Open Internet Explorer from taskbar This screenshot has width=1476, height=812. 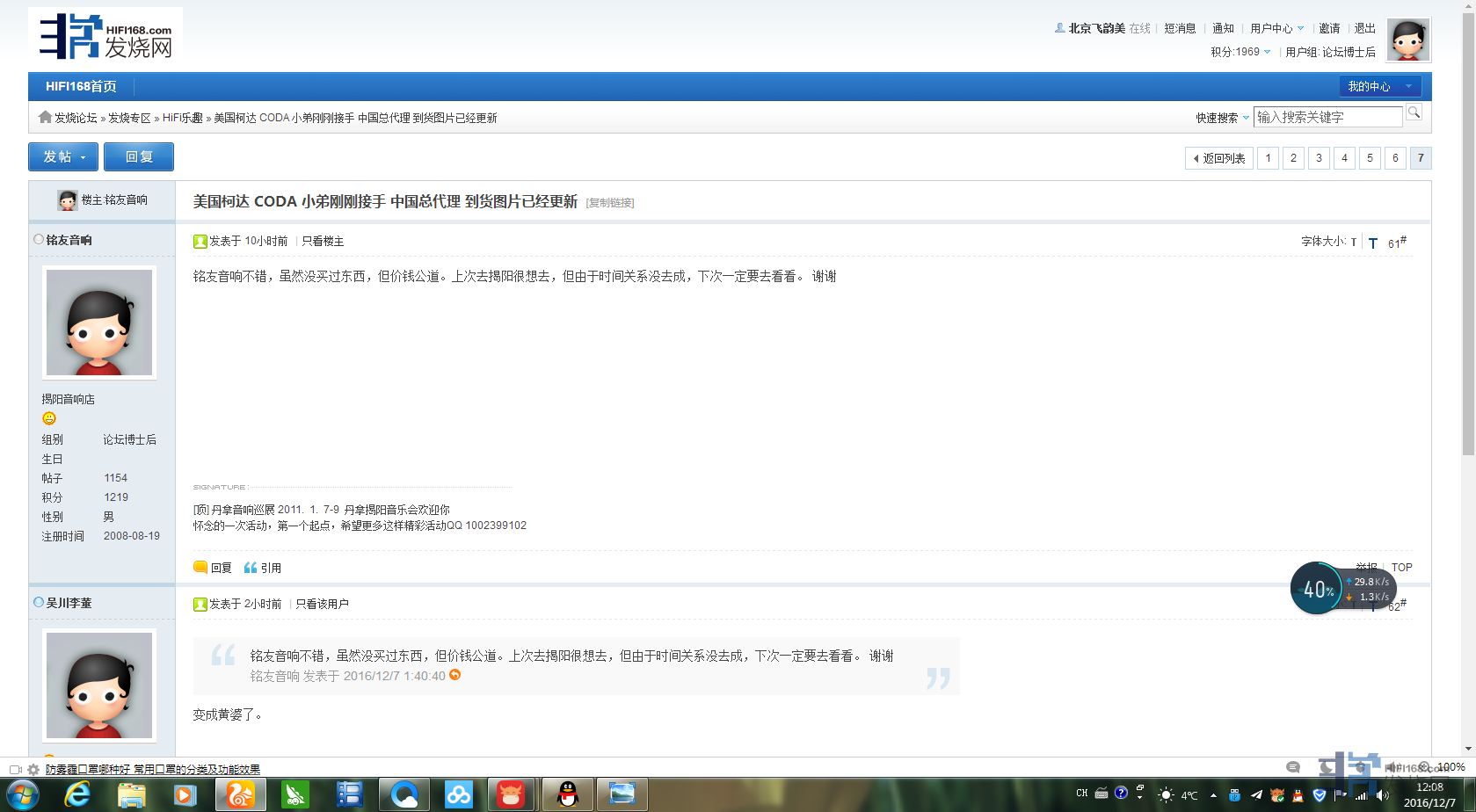77,794
